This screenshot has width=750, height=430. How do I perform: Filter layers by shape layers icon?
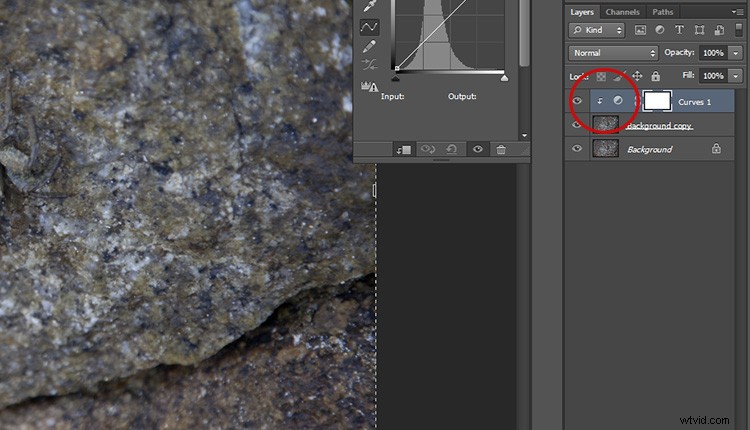pyautogui.click(x=699, y=30)
